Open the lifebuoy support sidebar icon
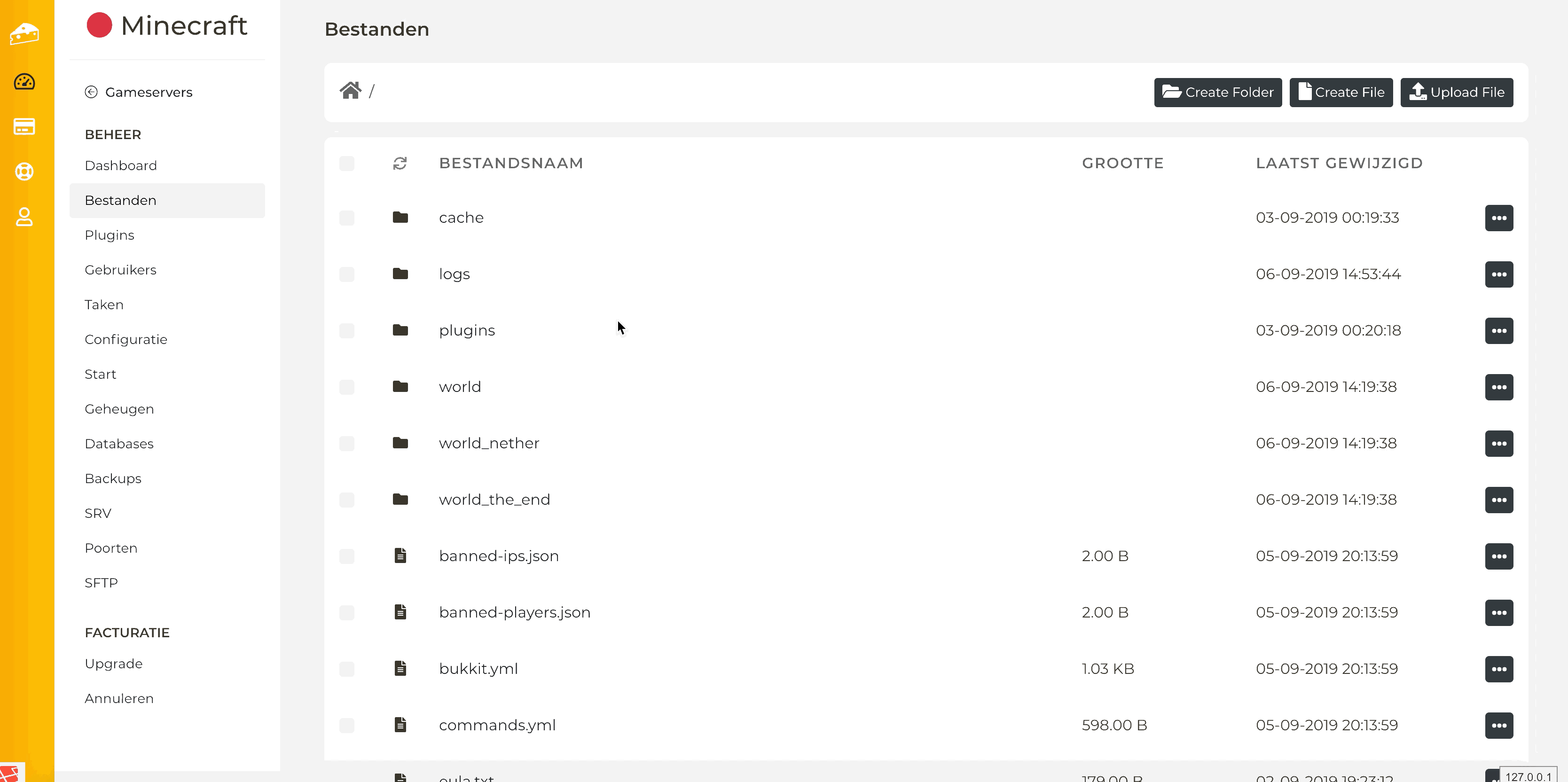The image size is (1568, 782). (x=24, y=172)
